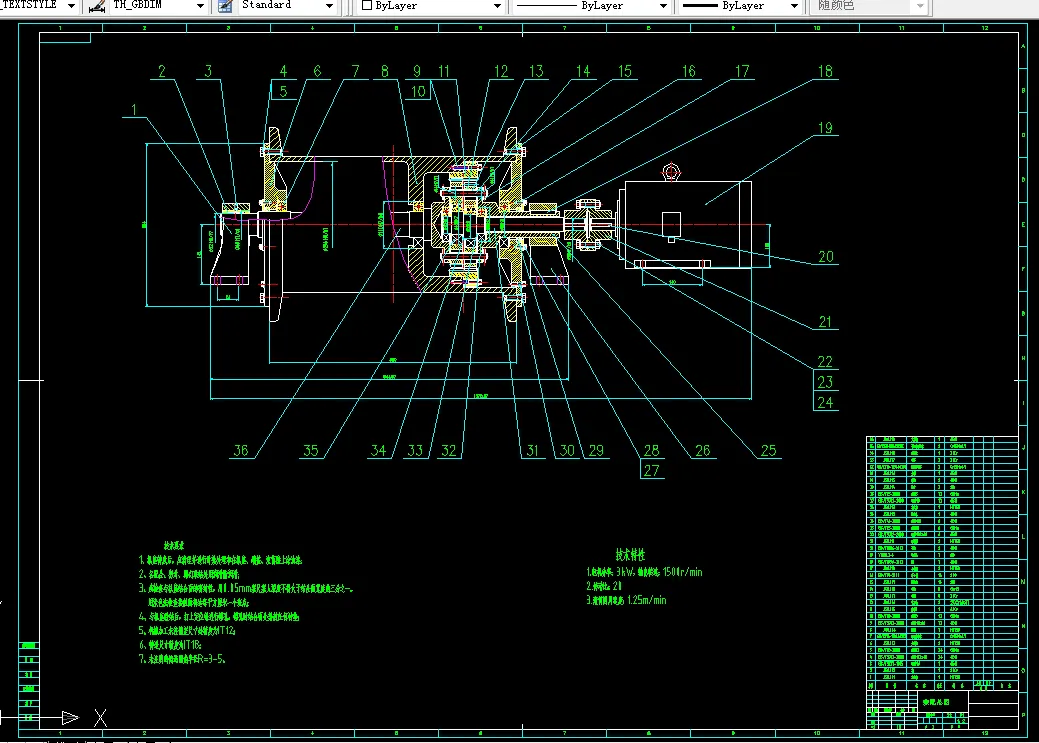This screenshot has width=1039, height=743.
Task: Select part callout number 7
Action: click(355, 72)
